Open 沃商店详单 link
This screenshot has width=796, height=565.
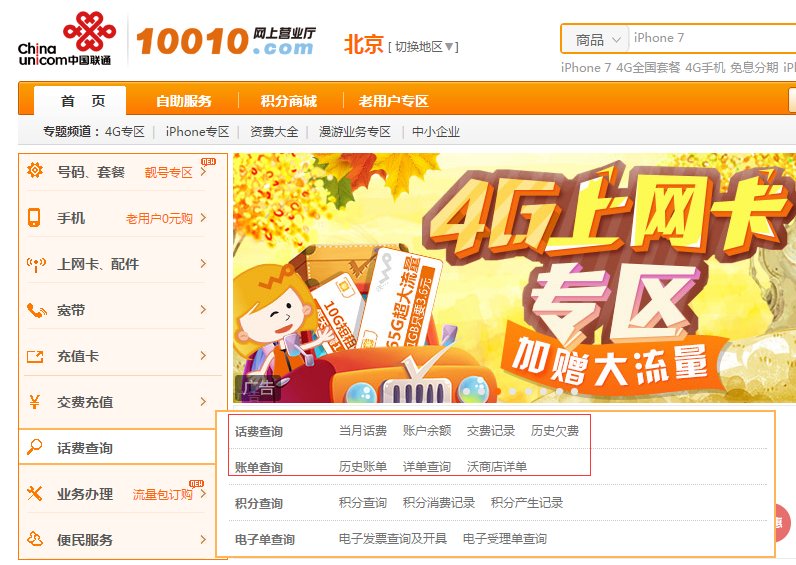(x=497, y=467)
